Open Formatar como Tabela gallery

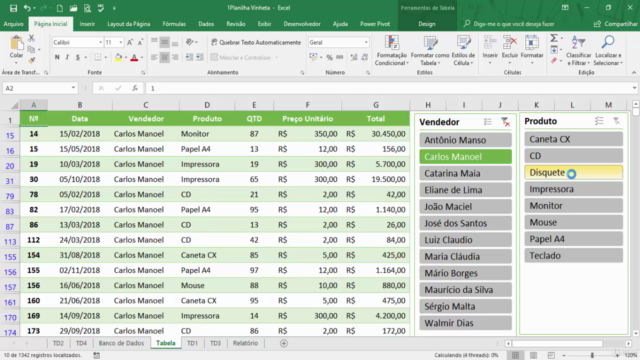[x=430, y=50]
